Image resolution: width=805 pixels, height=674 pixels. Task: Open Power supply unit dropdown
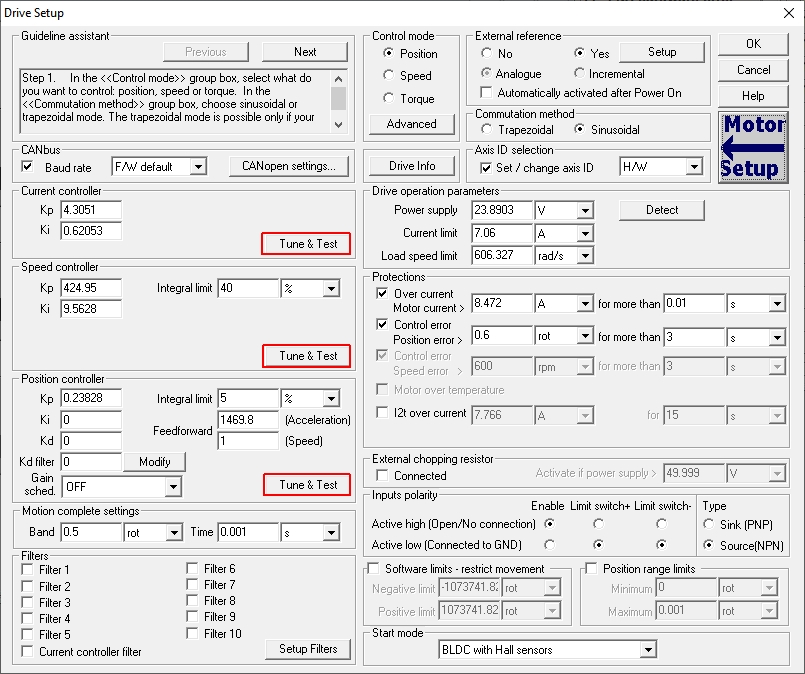(x=585, y=210)
